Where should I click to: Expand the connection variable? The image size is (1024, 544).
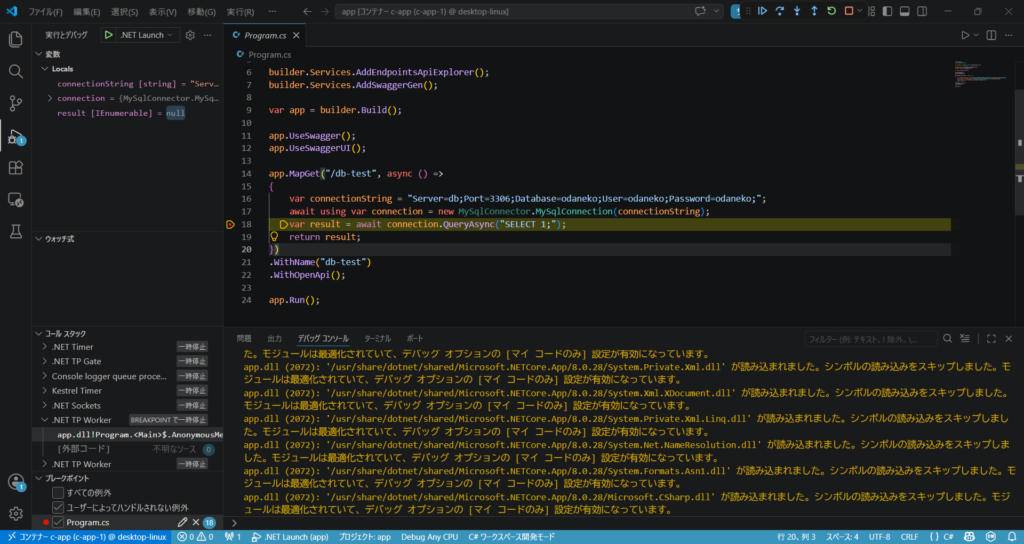tap(50, 98)
